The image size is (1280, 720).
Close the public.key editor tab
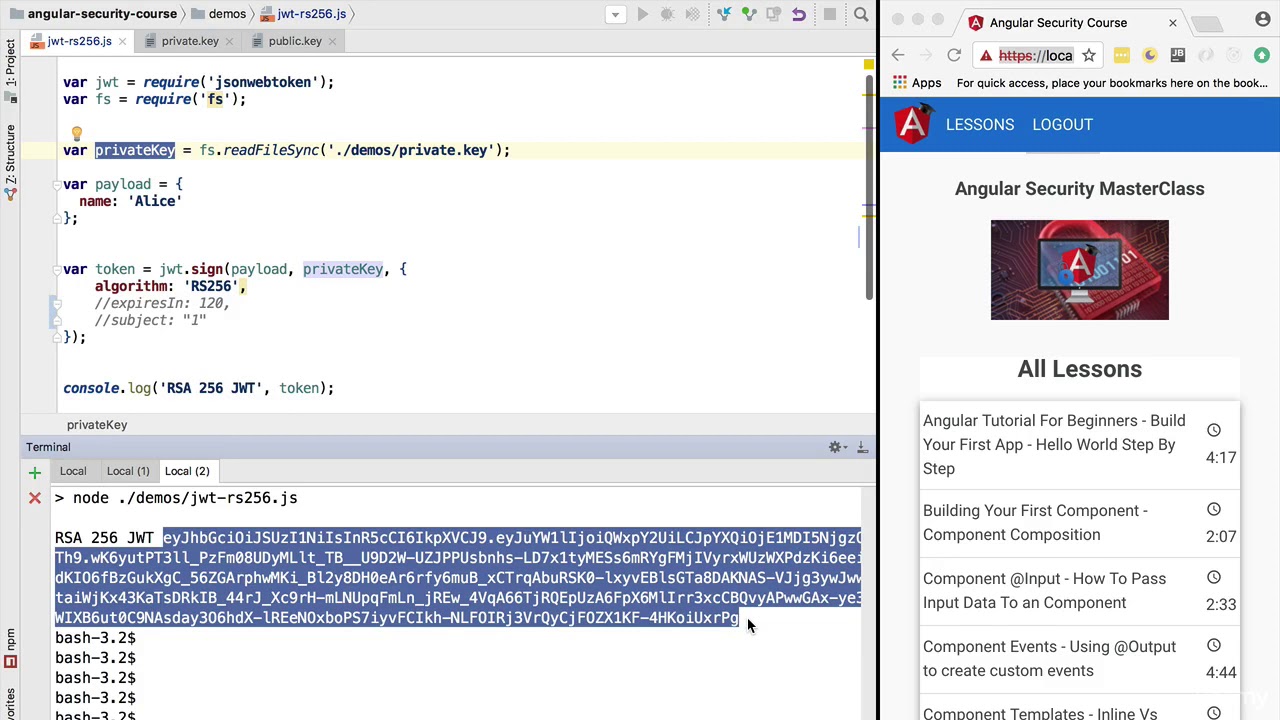333,41
